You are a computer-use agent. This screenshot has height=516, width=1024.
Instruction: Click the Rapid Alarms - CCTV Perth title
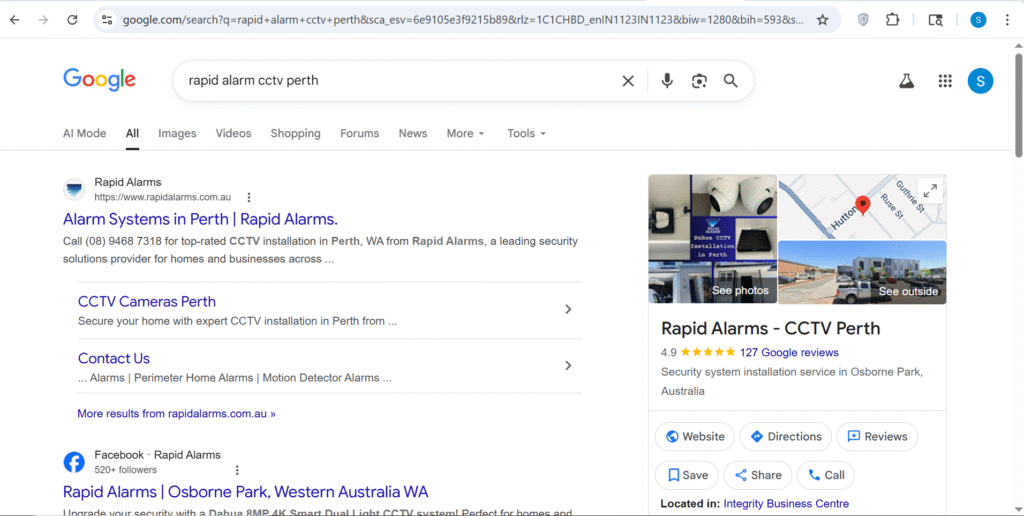pyautogui.click(x=771, y=328)
